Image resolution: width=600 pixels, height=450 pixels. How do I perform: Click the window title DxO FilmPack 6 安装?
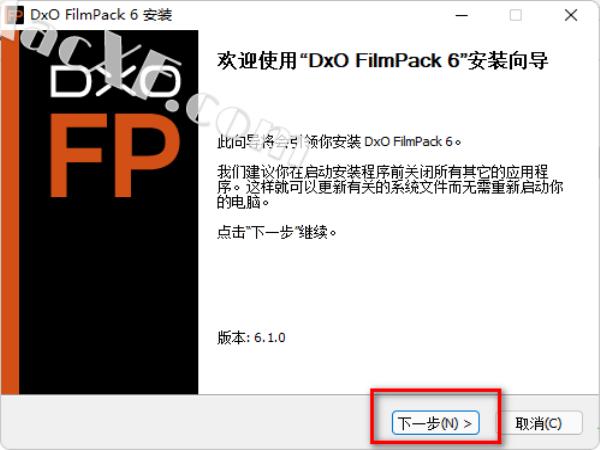pos(101,15)
